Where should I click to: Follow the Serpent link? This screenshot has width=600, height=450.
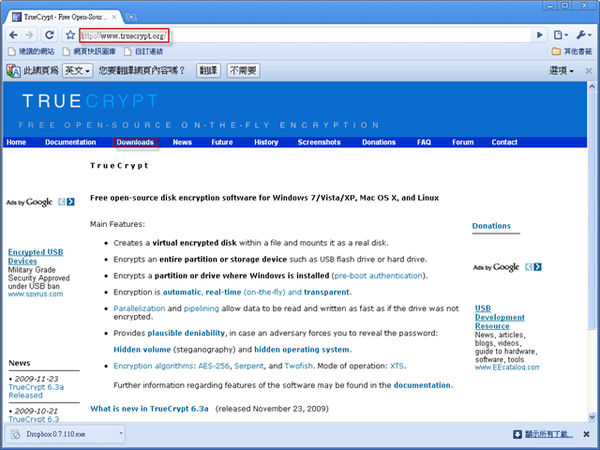[249, 366]
